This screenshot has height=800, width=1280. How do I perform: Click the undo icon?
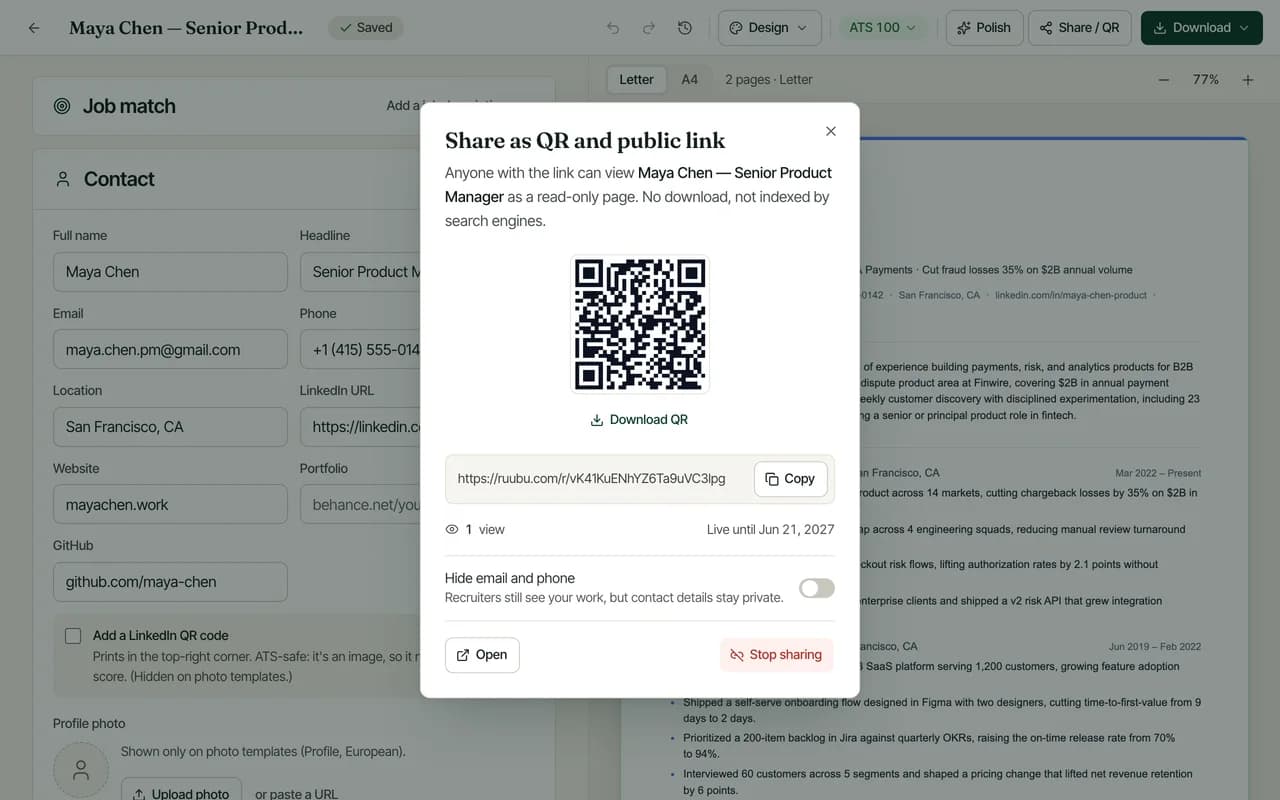(613, 28)
